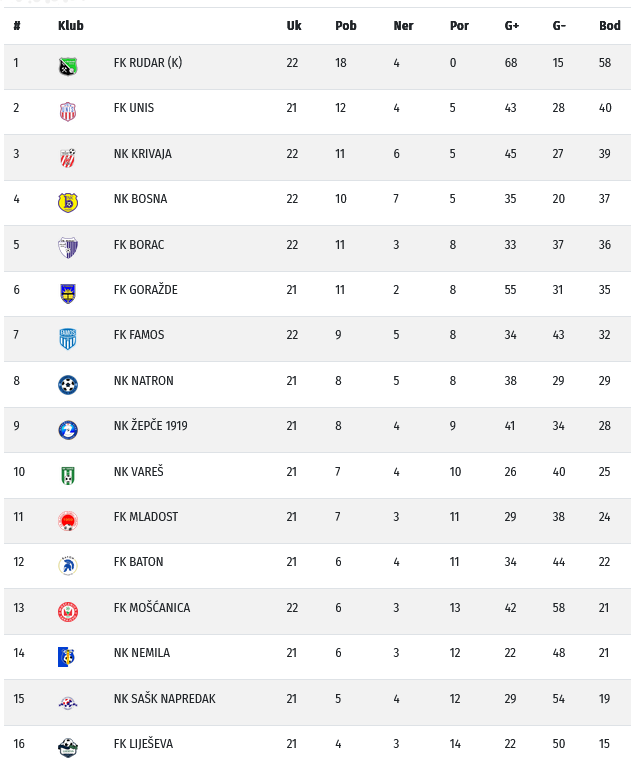Open the FK Baton team name
631x772 pixels.
pos(138,562)
